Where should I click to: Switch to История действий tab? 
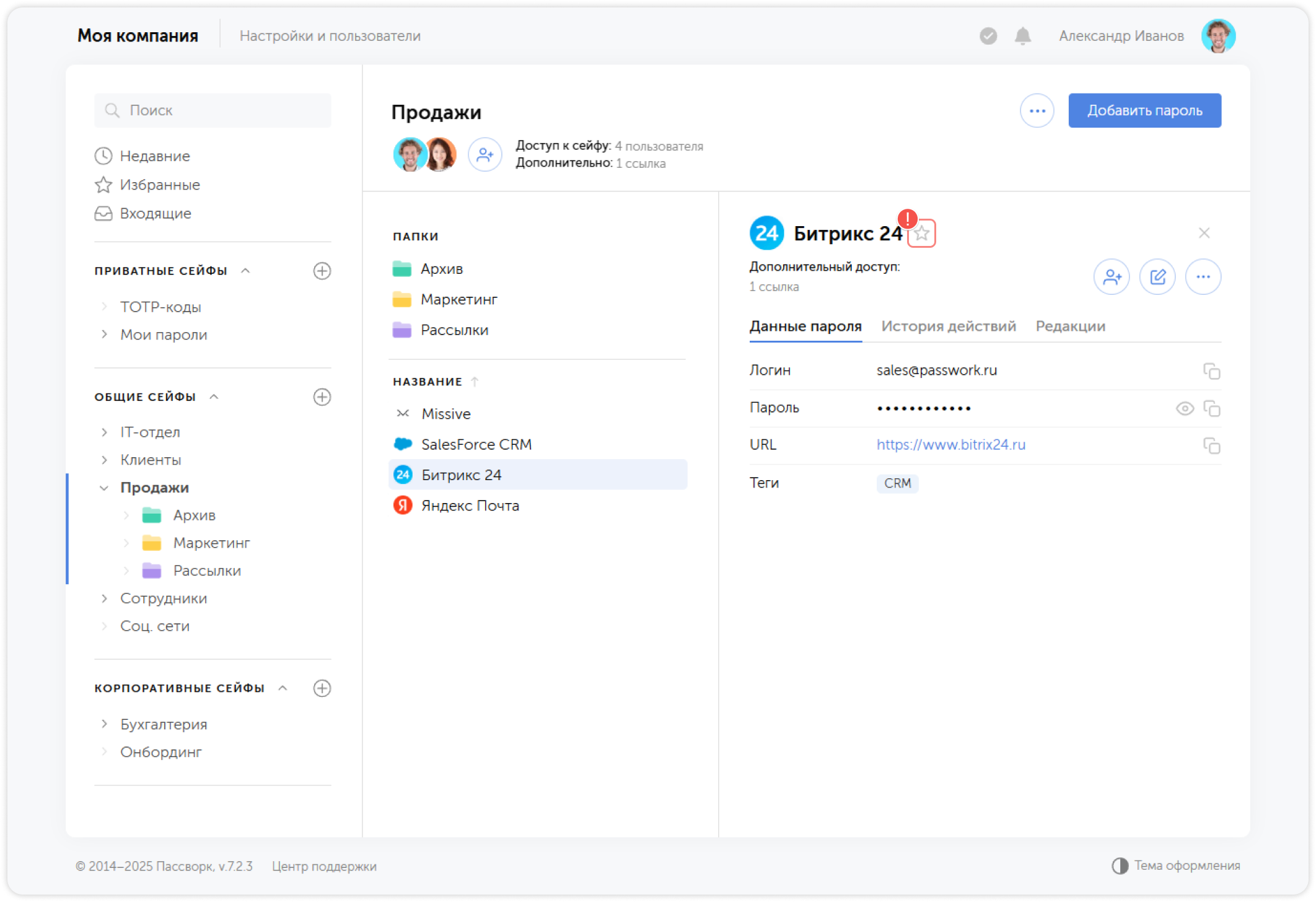tap(948, 326)
